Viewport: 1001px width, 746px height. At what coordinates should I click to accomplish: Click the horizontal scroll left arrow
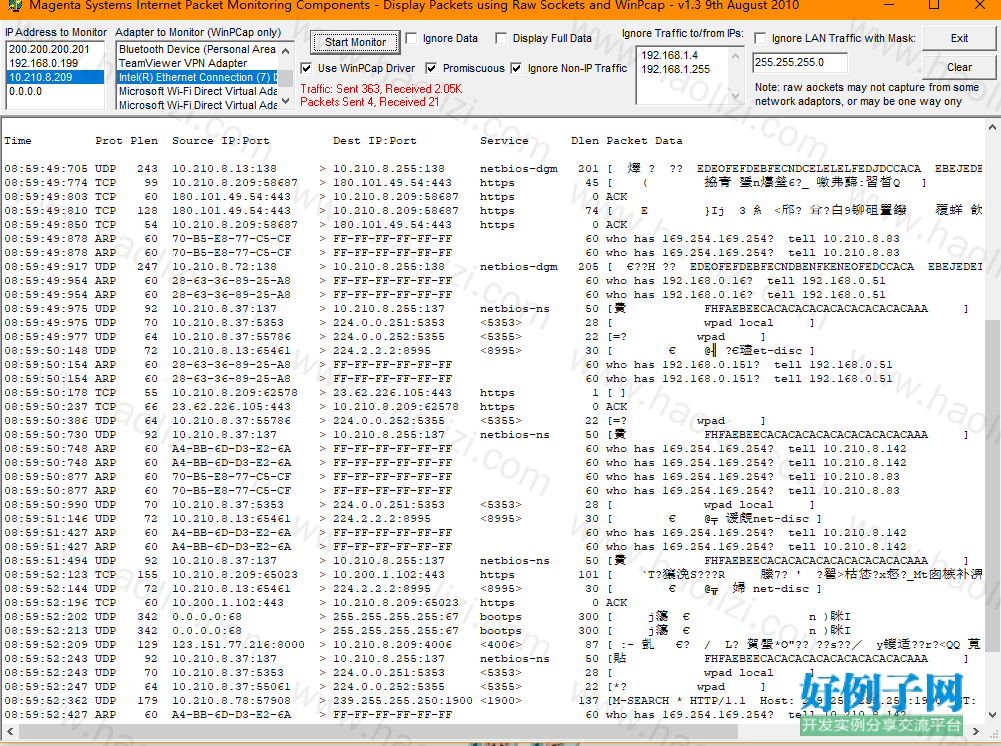pos(9,731)
